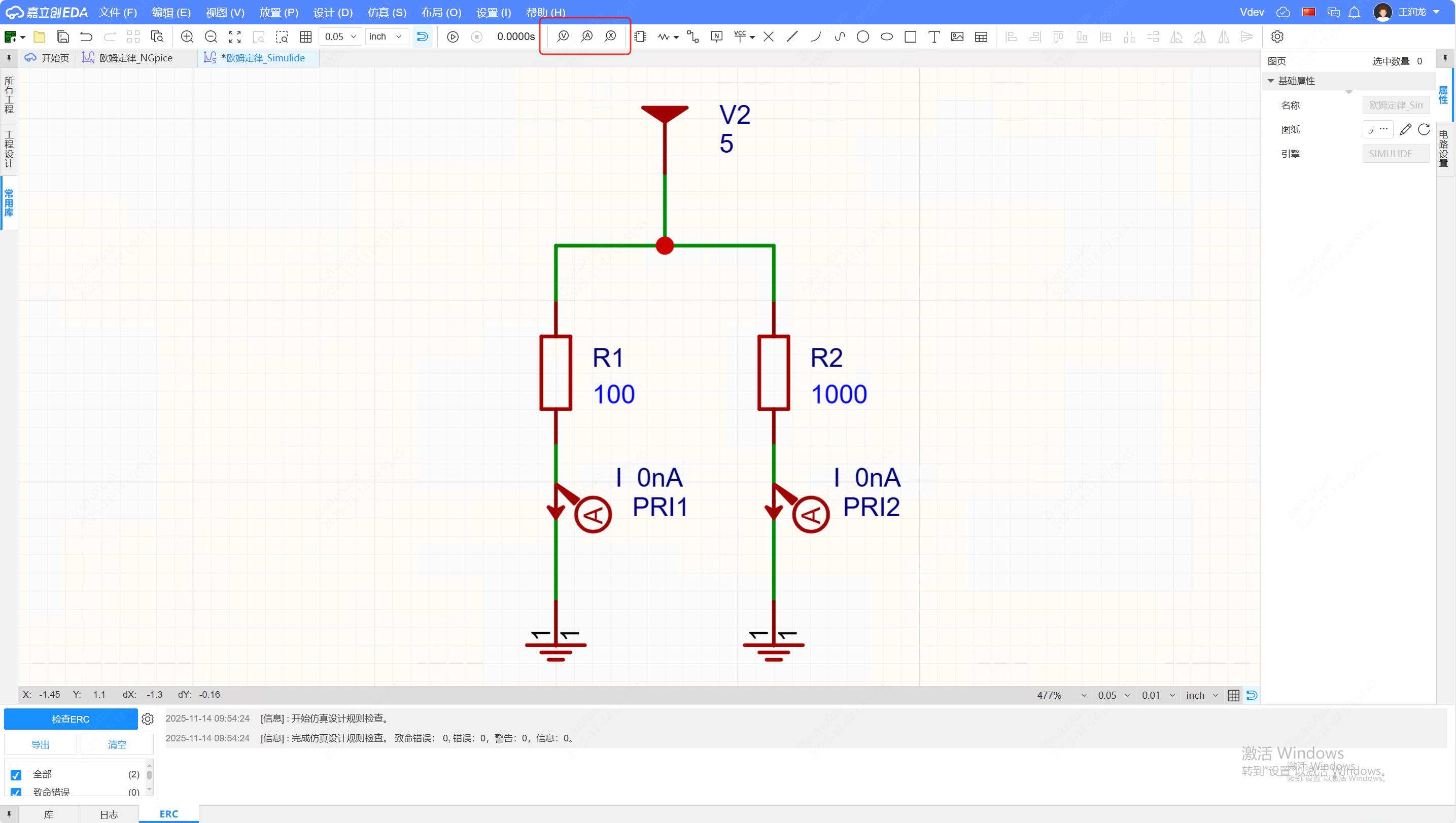The width and height of the screenshot is (1456, 823).
Task: Click the 清空 button
Action: [117, 744]
